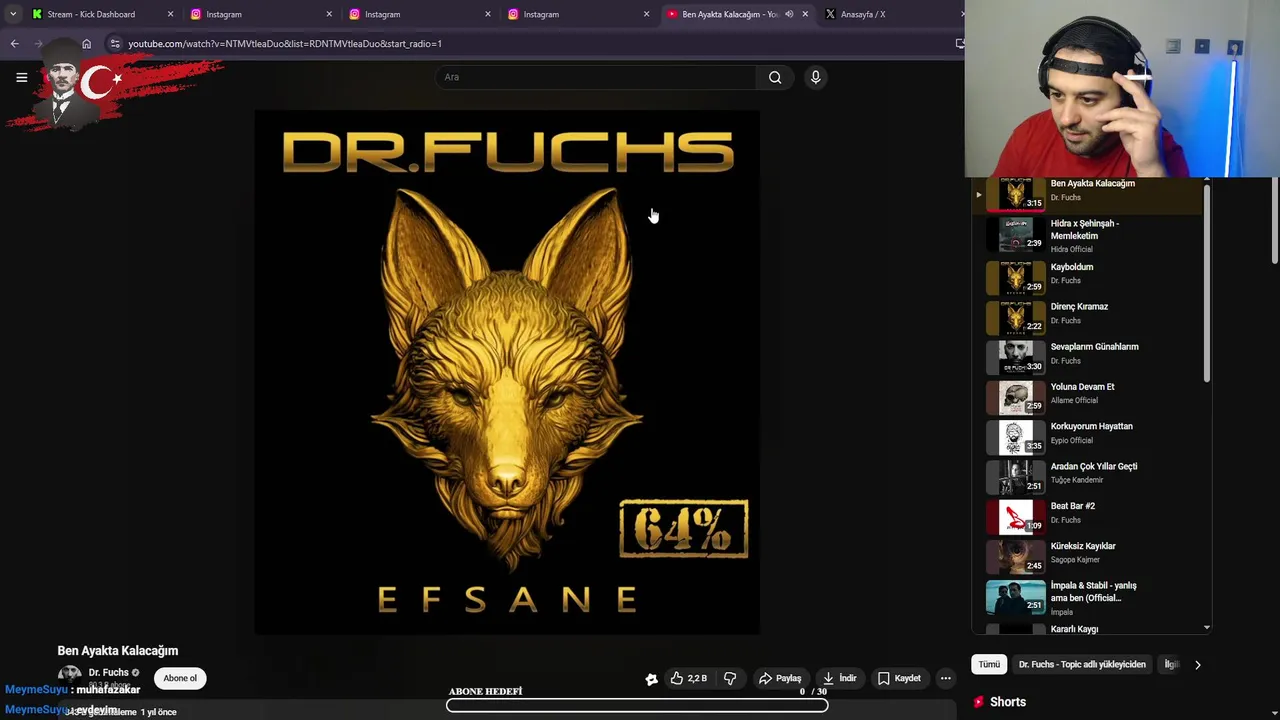
Task: Open the Dr. Fuchs channel name link
Action: point(108,672)
